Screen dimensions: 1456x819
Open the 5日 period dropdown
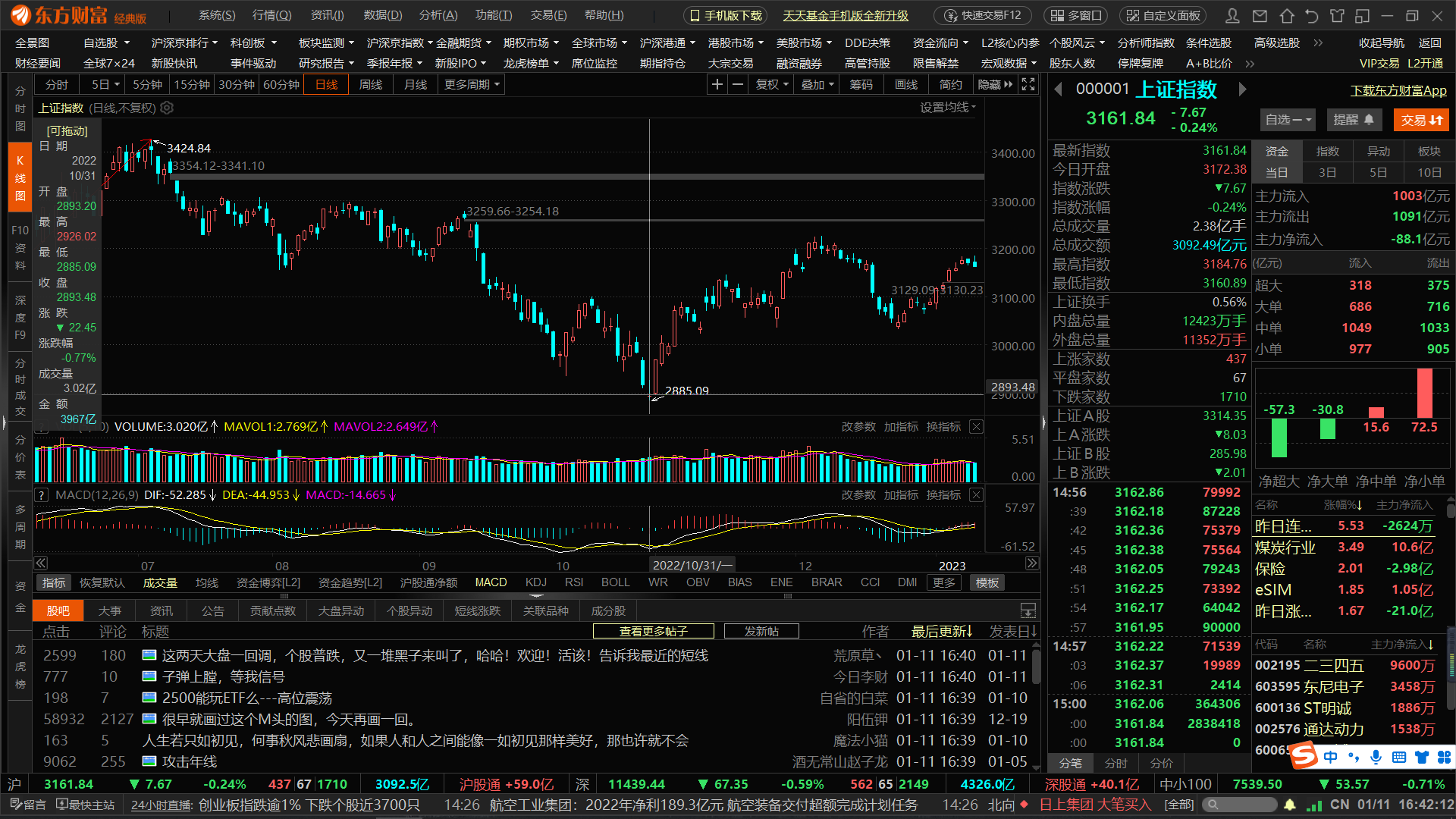(105, 84)
